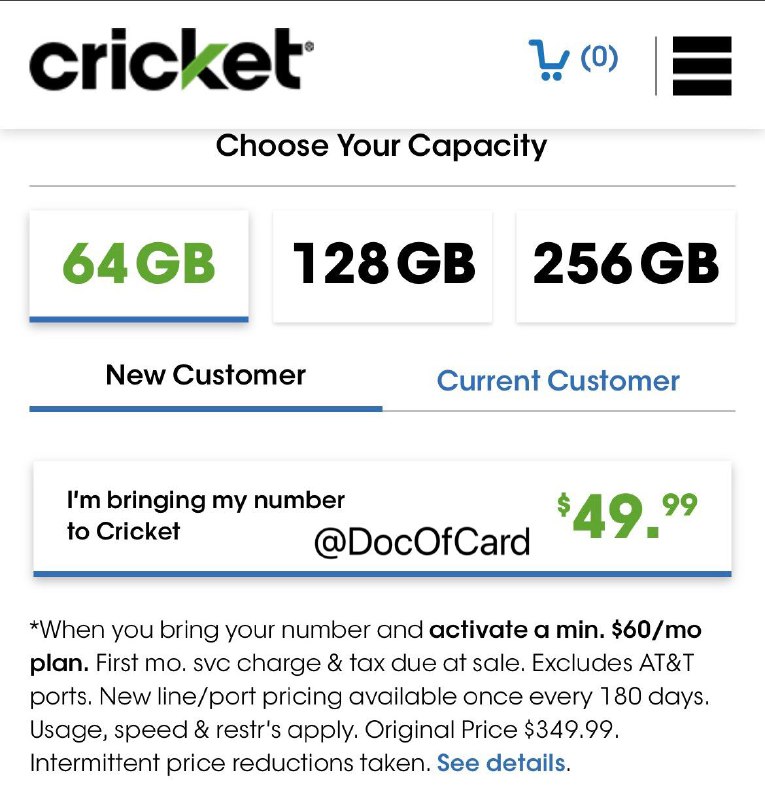The height and width of the screenshot is (800, 765).
Task: Select the 128GB capacity option
Action: pyautogui.click(x=382, y=263)
